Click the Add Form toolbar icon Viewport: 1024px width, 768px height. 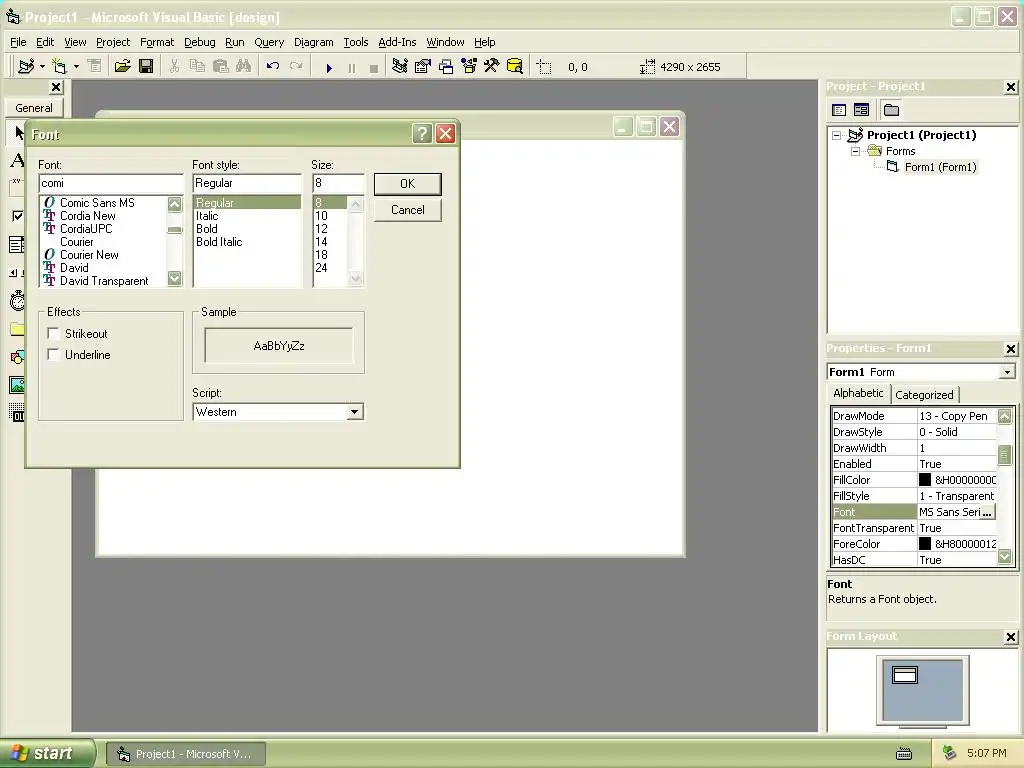(59, 66)
